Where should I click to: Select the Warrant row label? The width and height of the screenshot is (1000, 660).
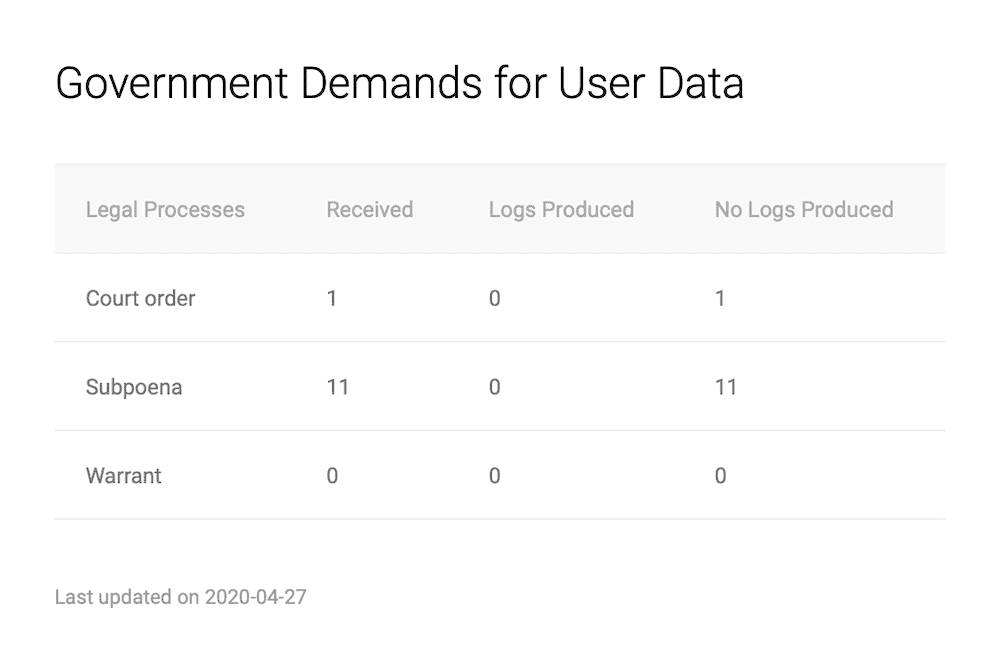tap(123, 476)
